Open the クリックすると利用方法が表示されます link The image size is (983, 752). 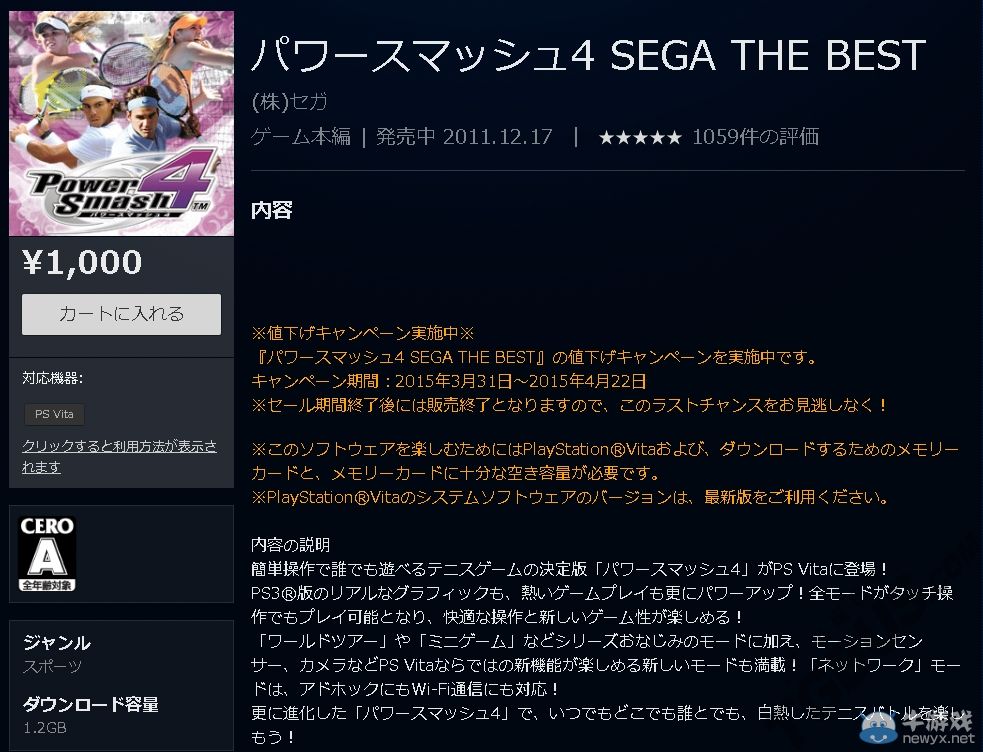(x=119, y=457)
